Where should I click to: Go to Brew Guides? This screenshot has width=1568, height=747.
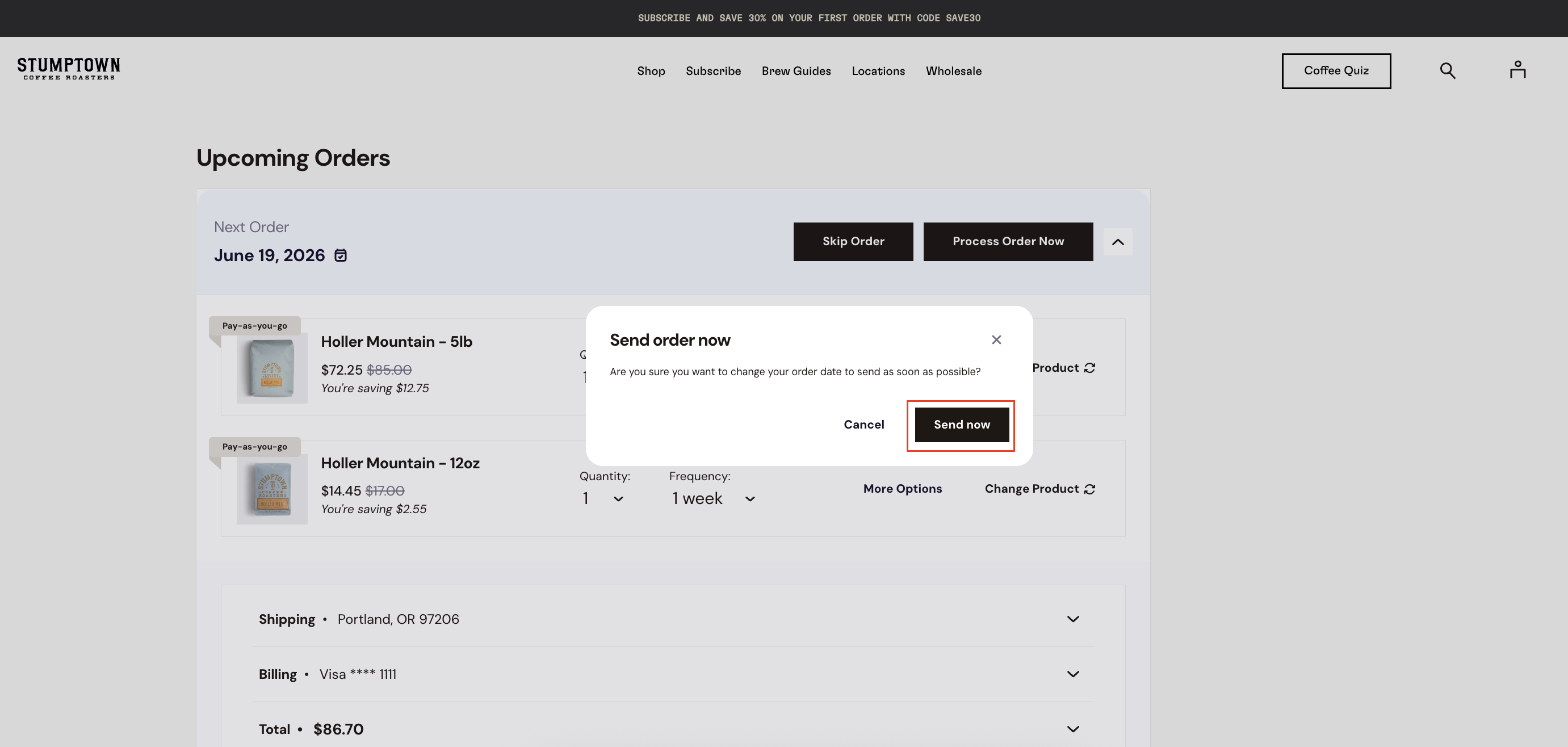(796, 71)
